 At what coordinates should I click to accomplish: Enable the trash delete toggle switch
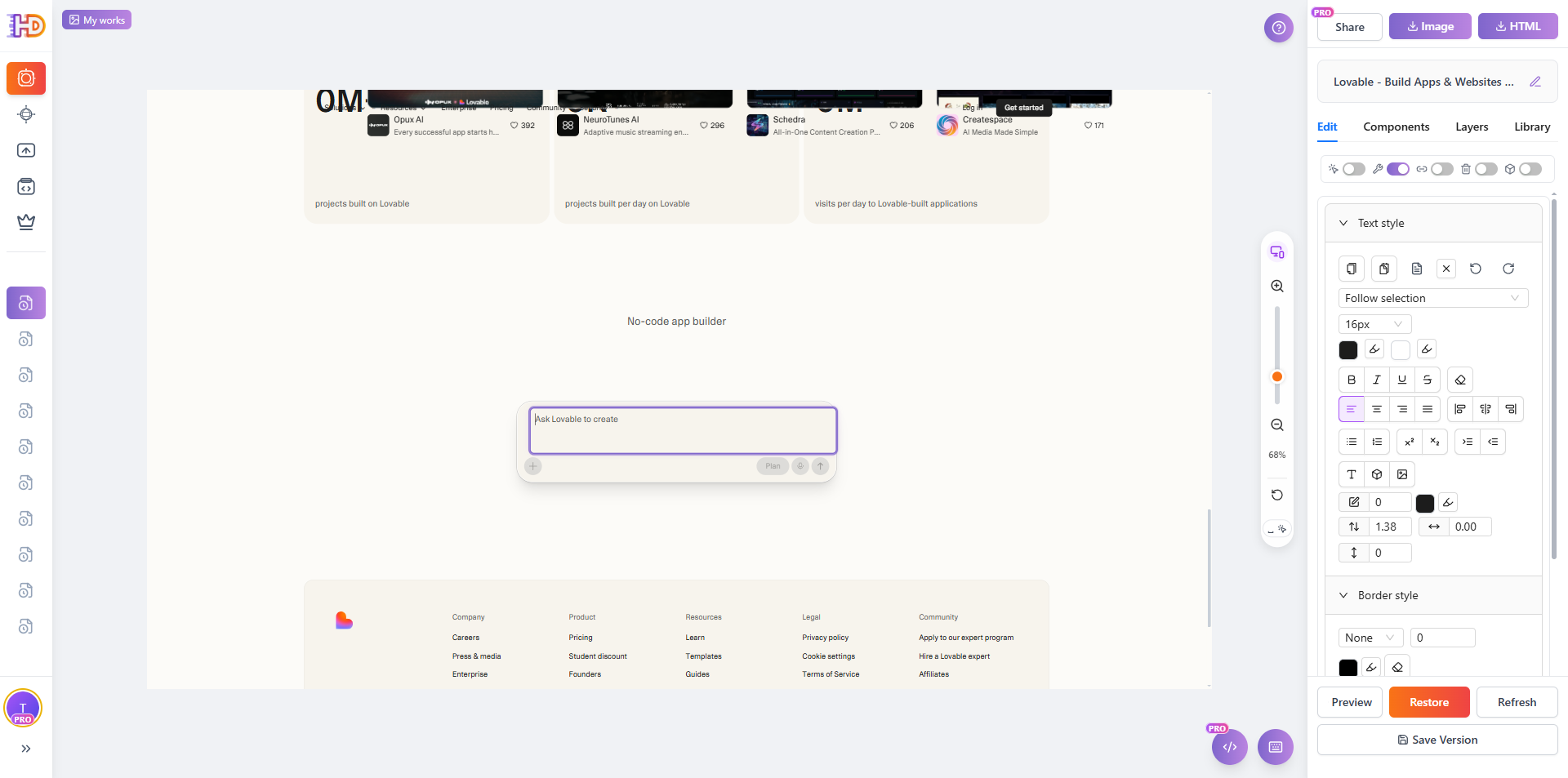[1486, 169]
